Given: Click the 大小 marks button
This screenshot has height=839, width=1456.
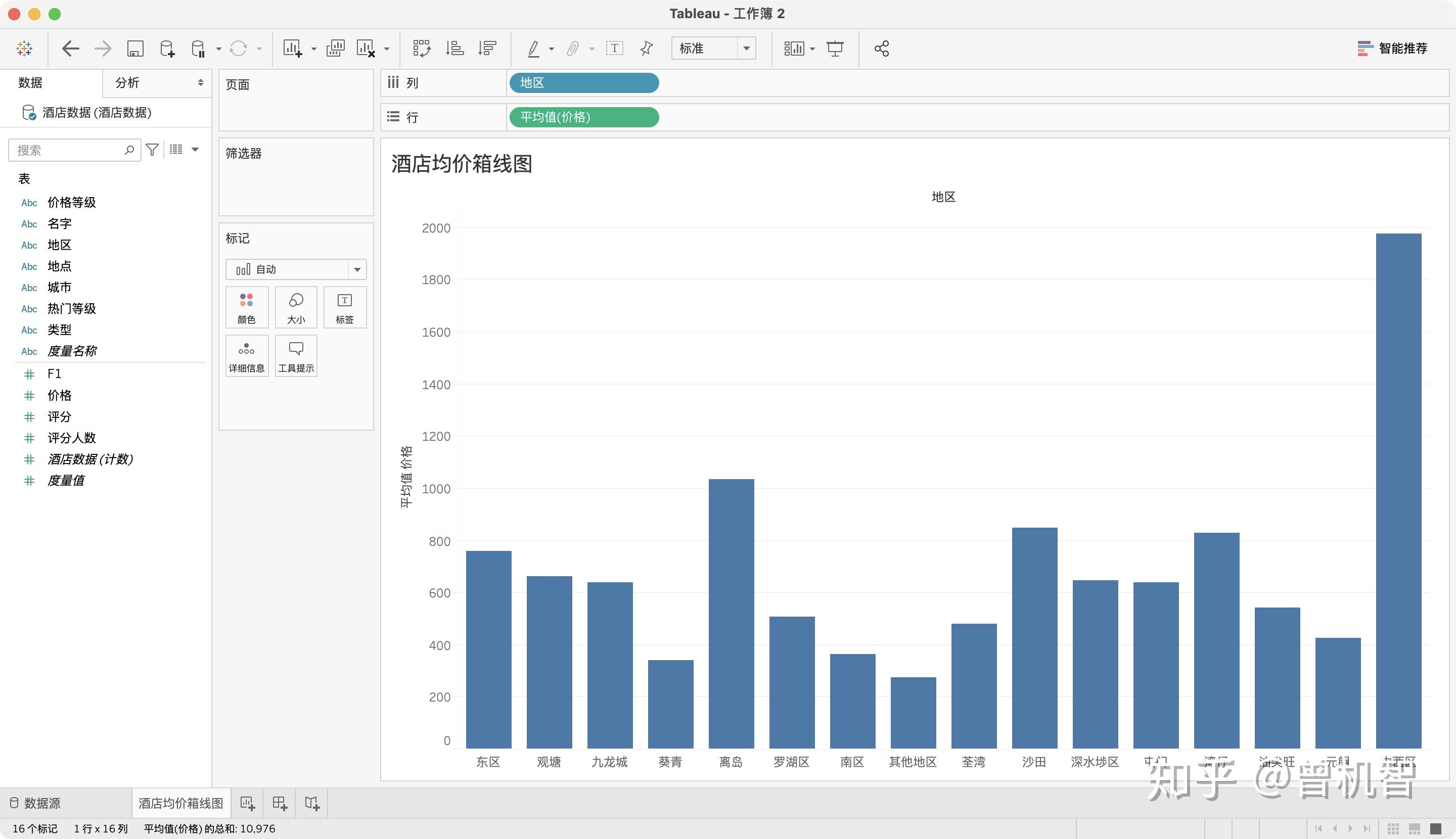Looking at the screenshot, I should tap(296, 308).
